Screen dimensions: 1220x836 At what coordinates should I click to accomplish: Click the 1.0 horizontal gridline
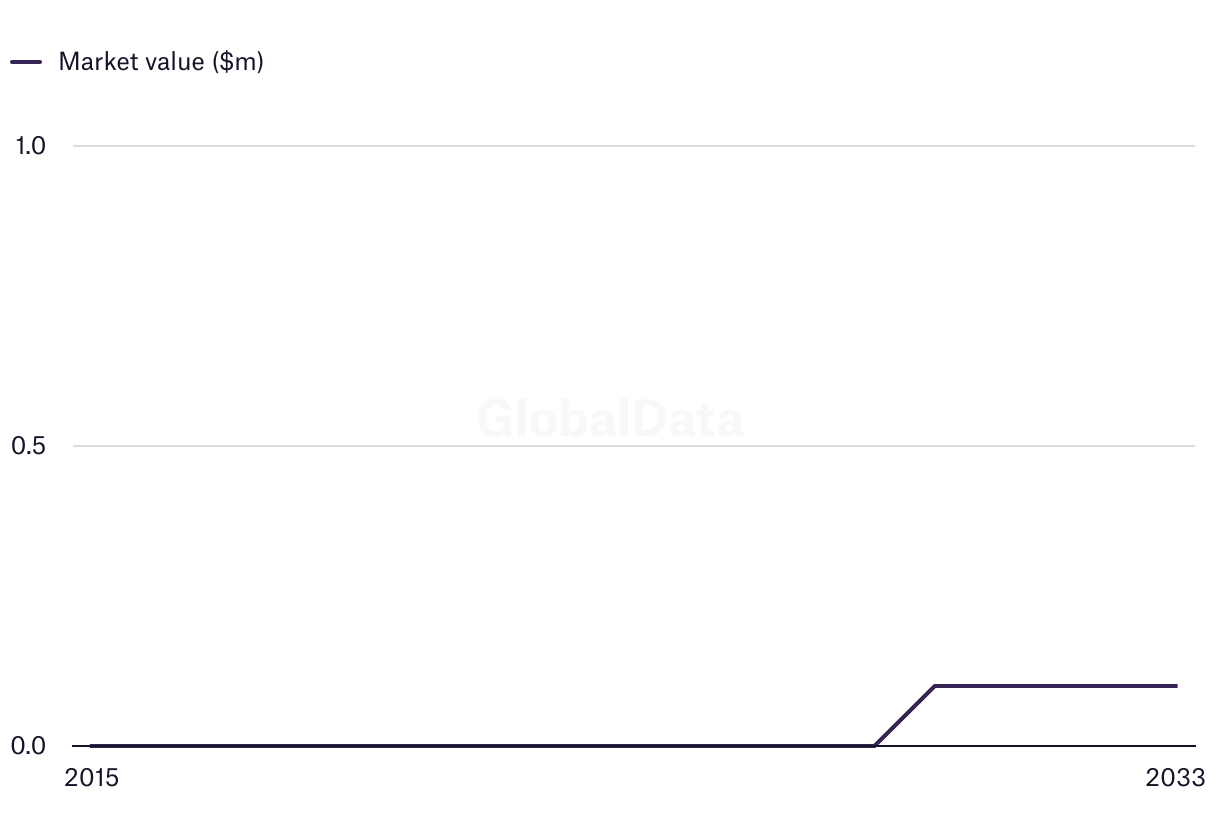[x=634, y=146]
